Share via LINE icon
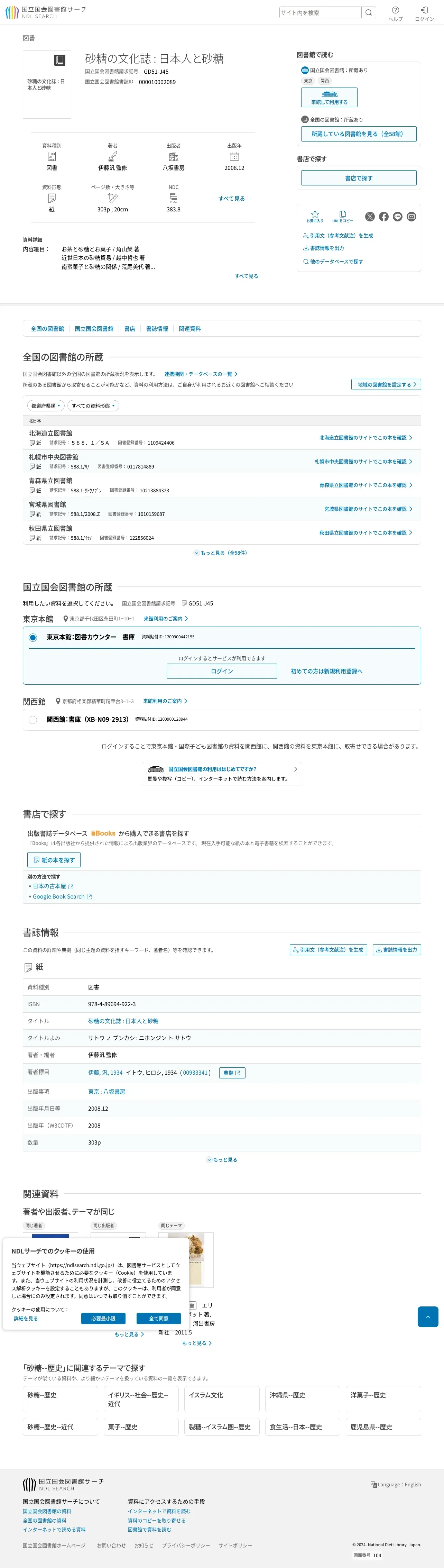The width and height of the screenshot is (444, 1568). point(398,217)
